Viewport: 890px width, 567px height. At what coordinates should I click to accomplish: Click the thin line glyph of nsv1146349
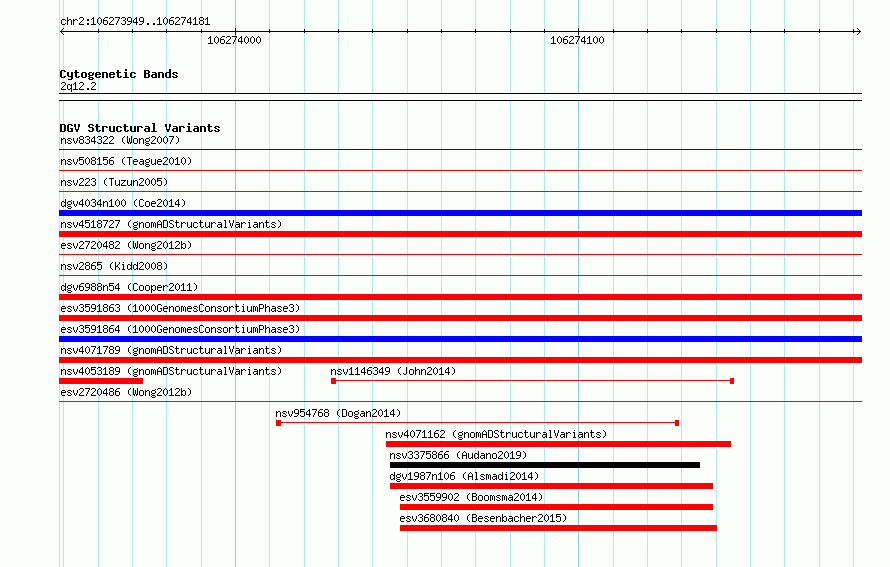(533, 381)
